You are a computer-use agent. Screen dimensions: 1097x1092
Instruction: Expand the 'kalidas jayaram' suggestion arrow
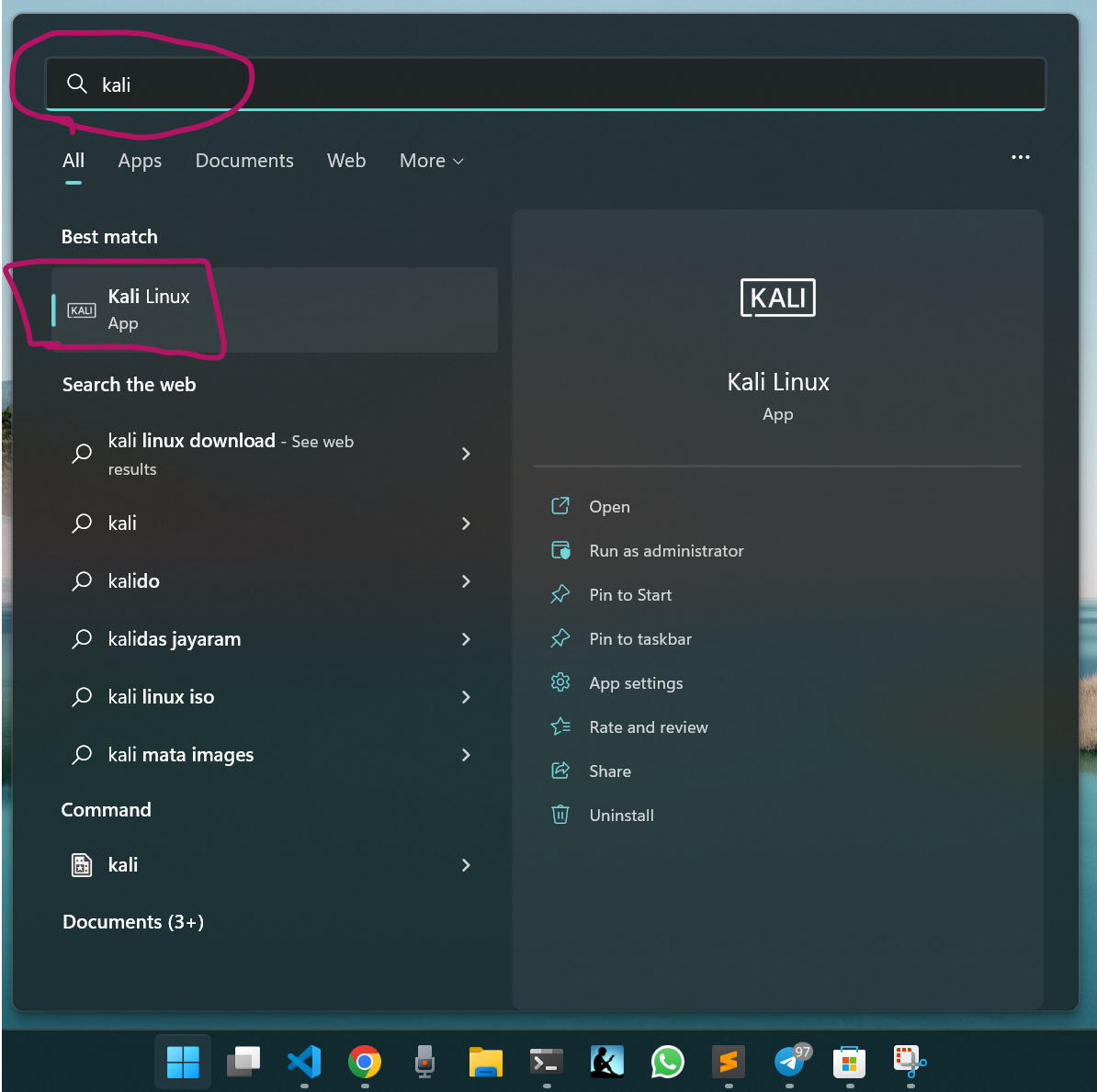coord(466,638)
